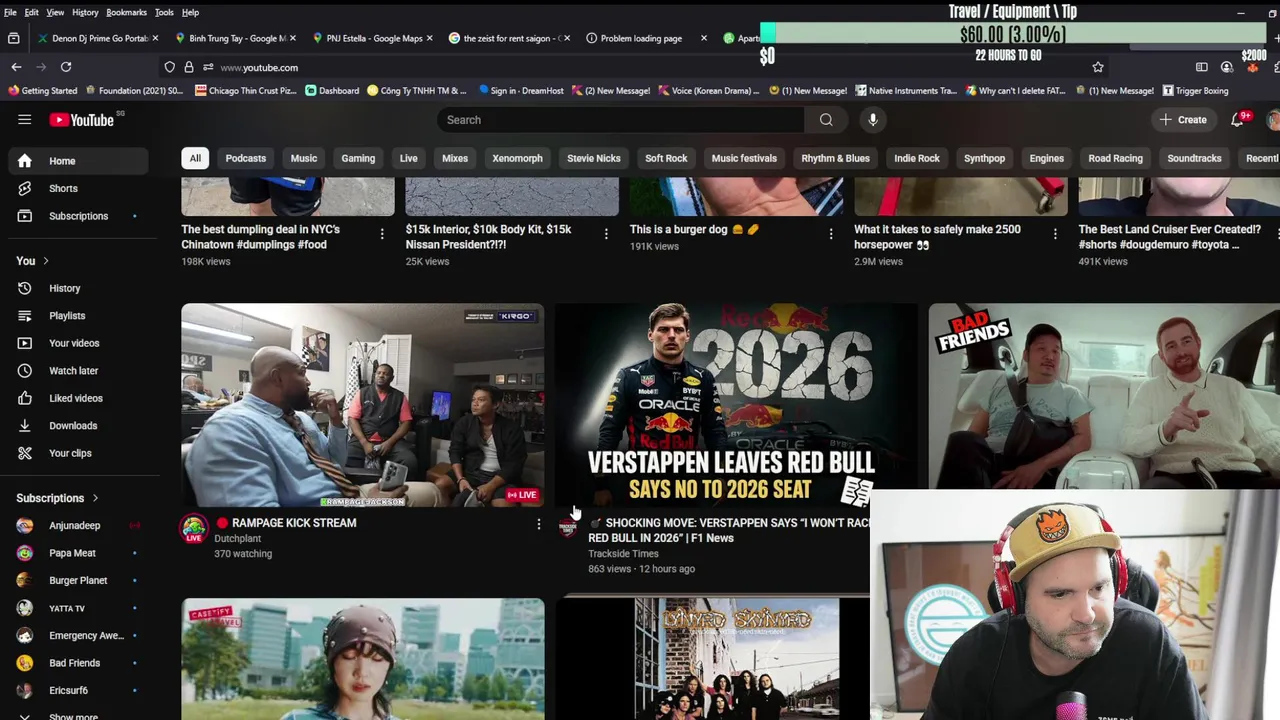This screenshot has width=1280, height=720.
Task: Select the Live filter chip
Action: 409,158
